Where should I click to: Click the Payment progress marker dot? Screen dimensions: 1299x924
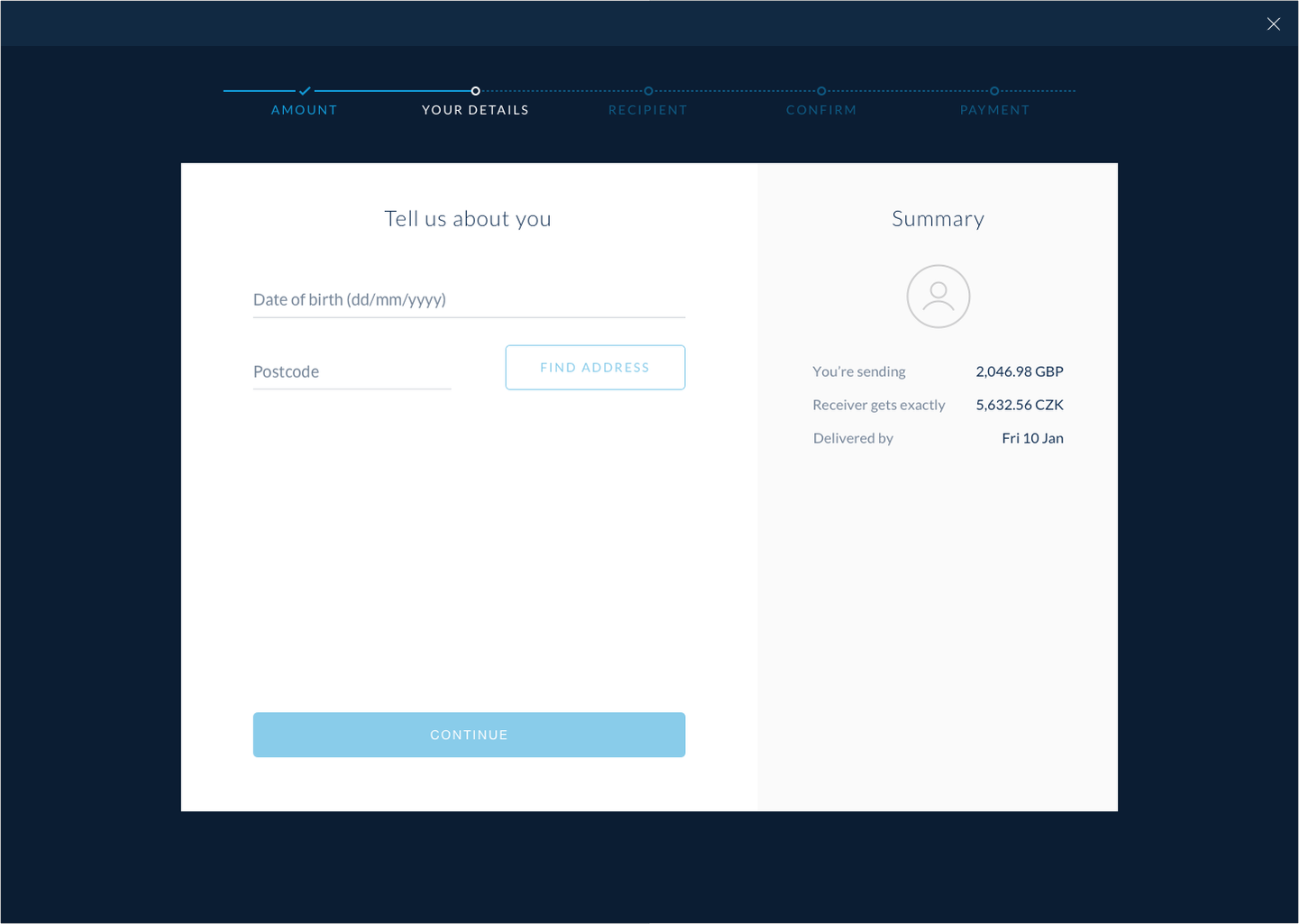tap(994, 91)
